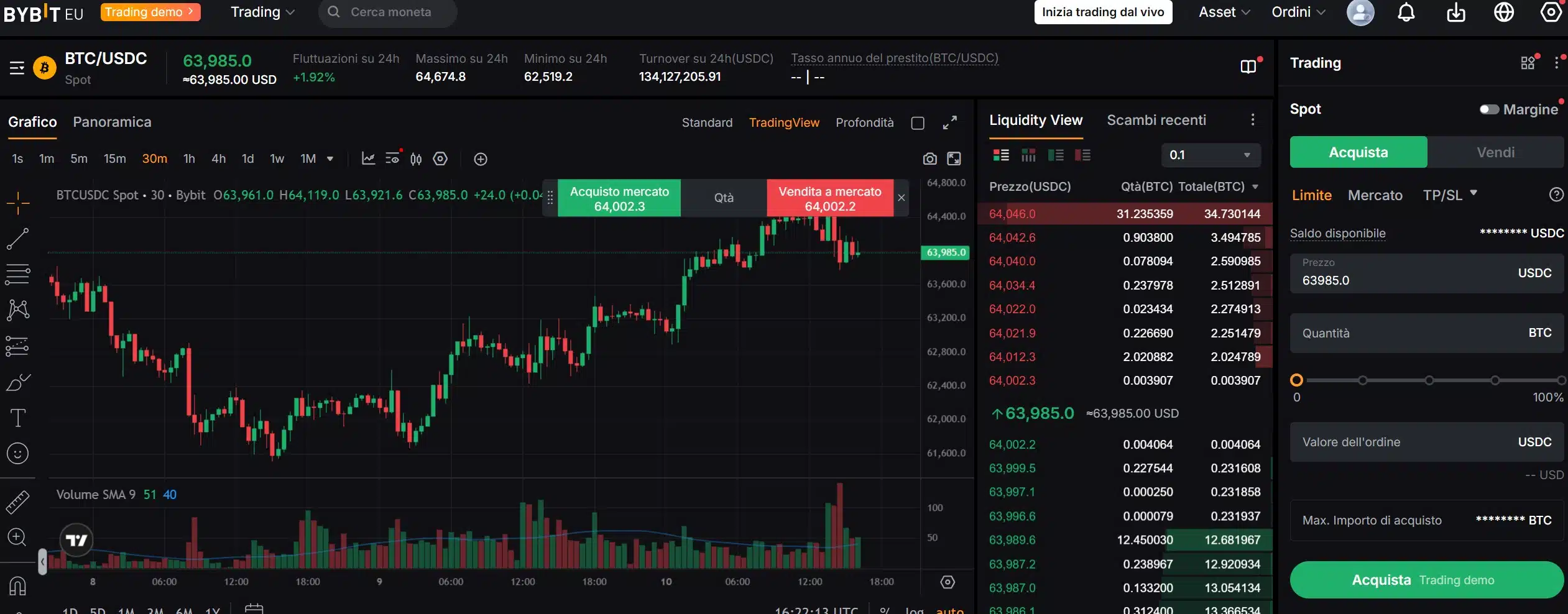Image resolution: width=1568 pixels, height=614 pixels.
Task: Click the TradingView logo badge
Action: coord(76,540)
